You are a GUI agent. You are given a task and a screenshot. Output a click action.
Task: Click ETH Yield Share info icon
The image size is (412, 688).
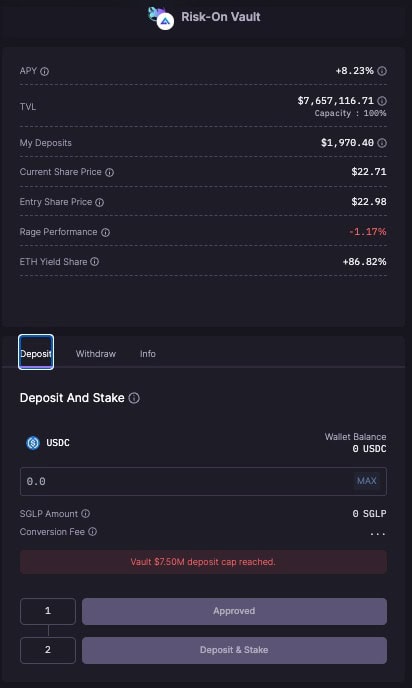click(x=95, y=262)
